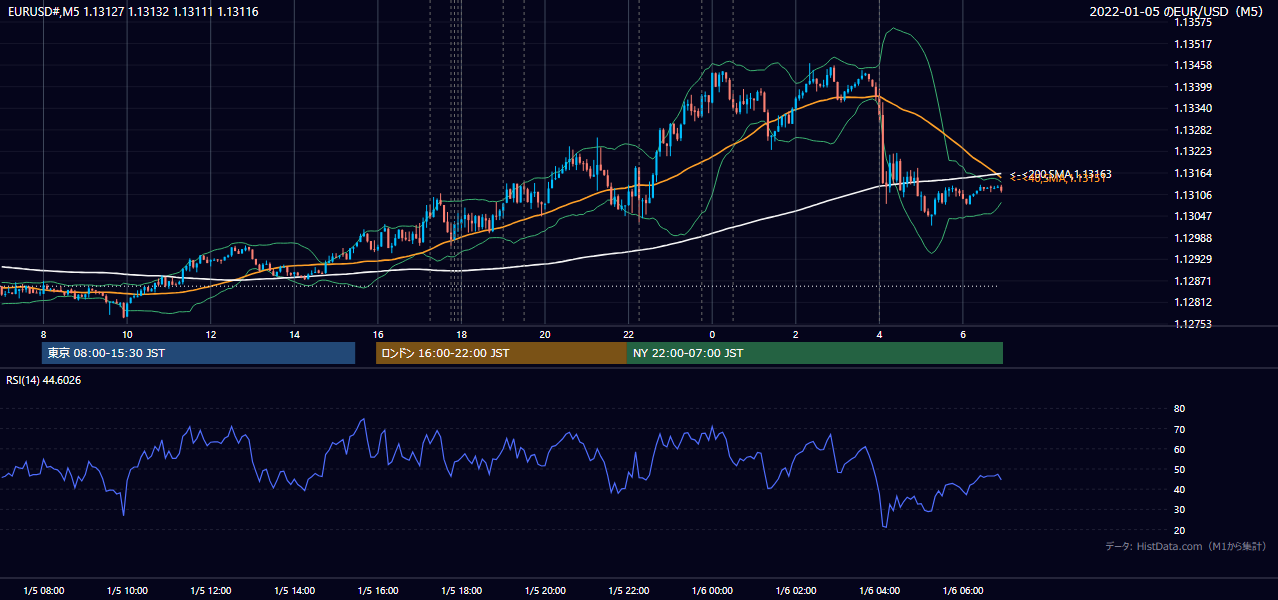Select the 1.13164 price axis label
This screenshot has height=600, width=1278.
pyautogui.click(x=1192, y=173)
